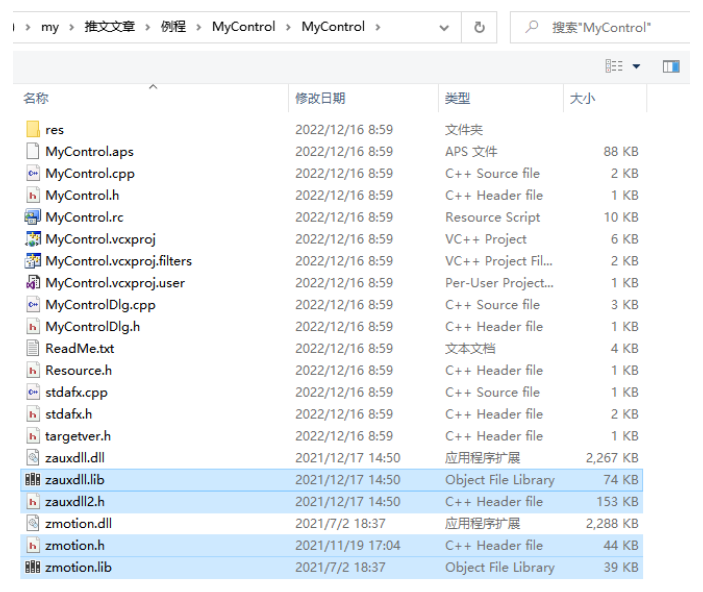Select the zauxdll.dll file icon
The width and height of the screenshot is (703, 592).
click(x=33, y=458)
